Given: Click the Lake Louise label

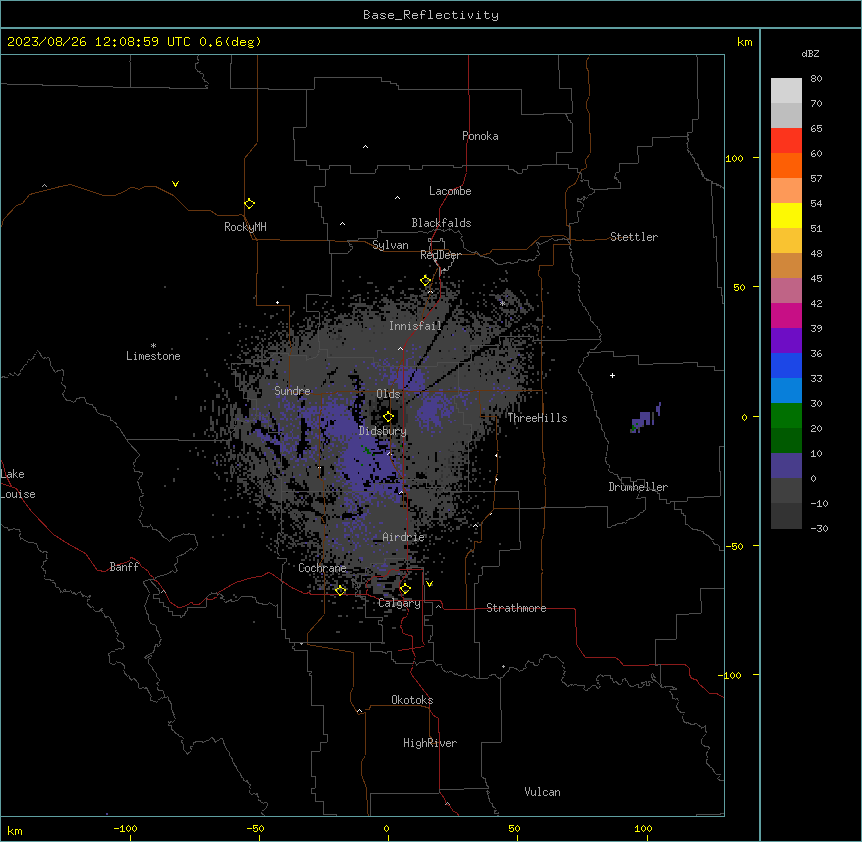Looking at the screenshot, I should coord(18,484).
